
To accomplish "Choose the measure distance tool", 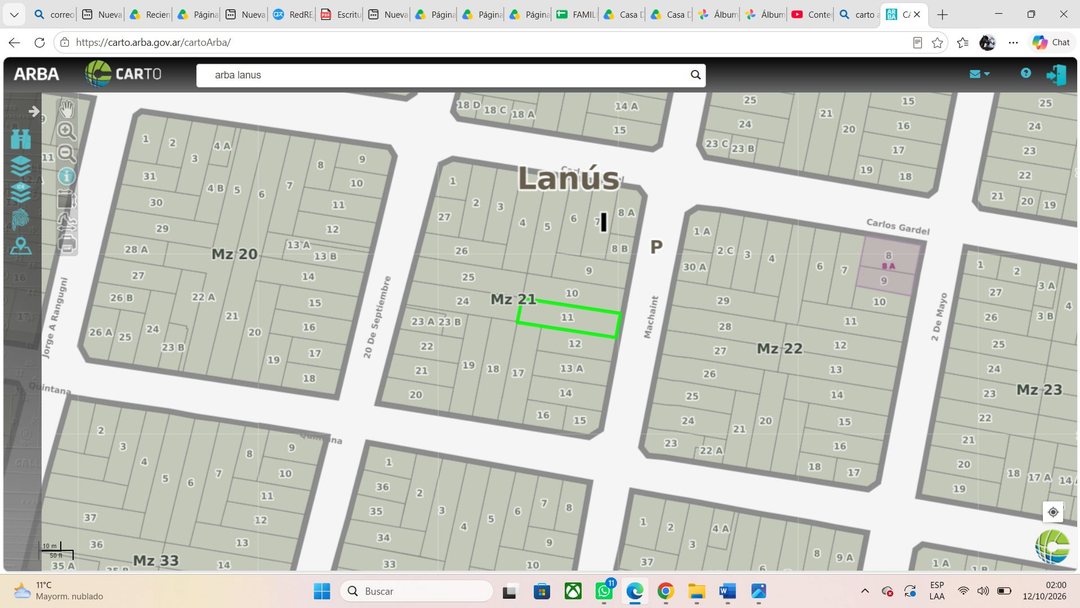I will coord(66,222).
